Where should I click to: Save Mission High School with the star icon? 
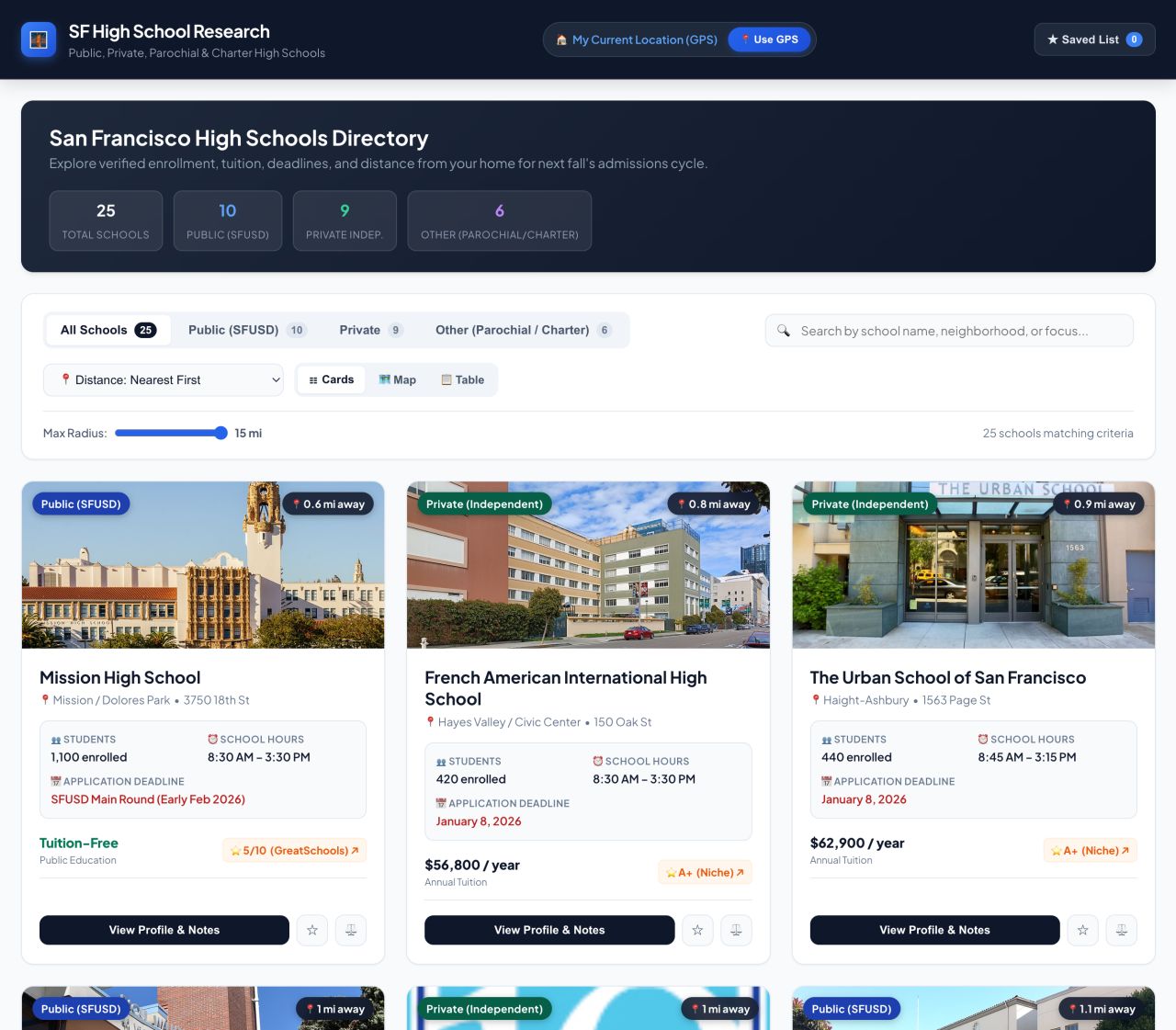tap(312, 930)
